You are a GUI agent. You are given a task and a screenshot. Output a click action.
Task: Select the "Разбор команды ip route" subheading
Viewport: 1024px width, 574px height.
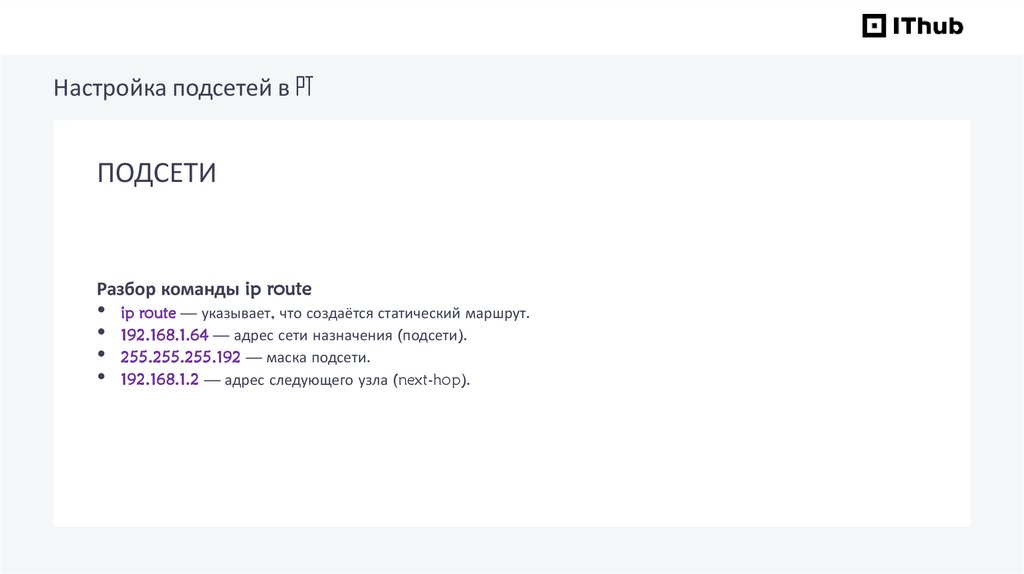(x=204, y=289)
